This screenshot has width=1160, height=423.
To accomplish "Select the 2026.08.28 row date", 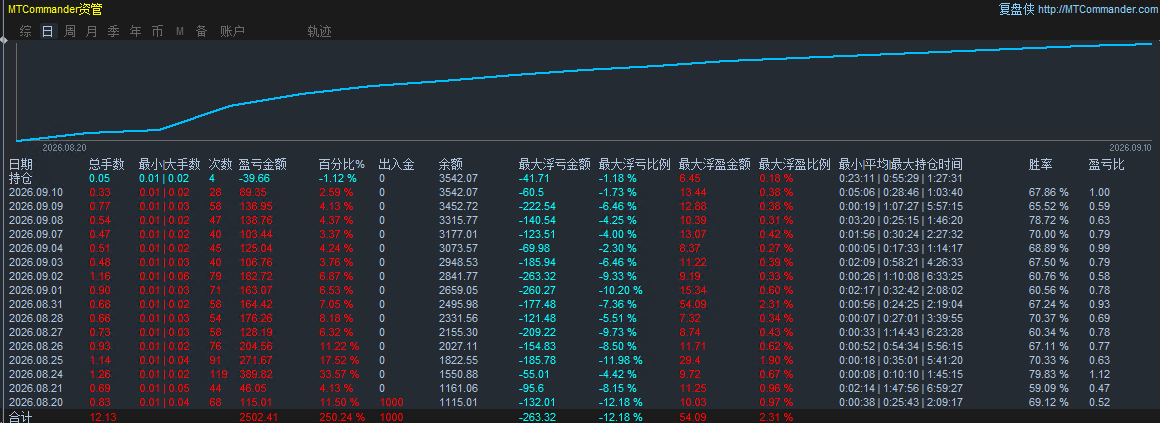I will [35, 318].
